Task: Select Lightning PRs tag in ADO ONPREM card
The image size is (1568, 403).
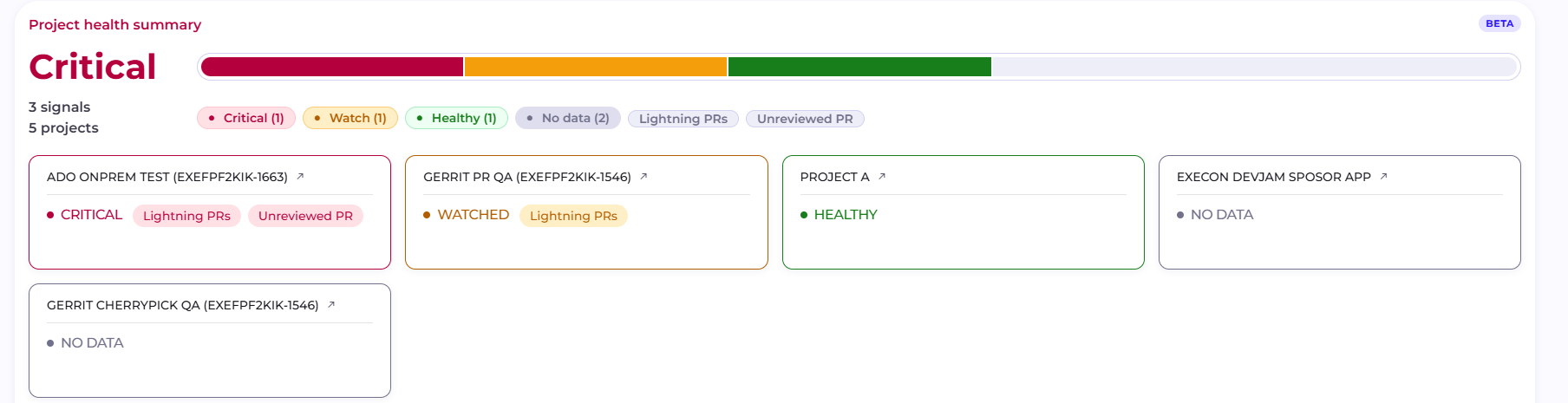Action: pos(186,216)
